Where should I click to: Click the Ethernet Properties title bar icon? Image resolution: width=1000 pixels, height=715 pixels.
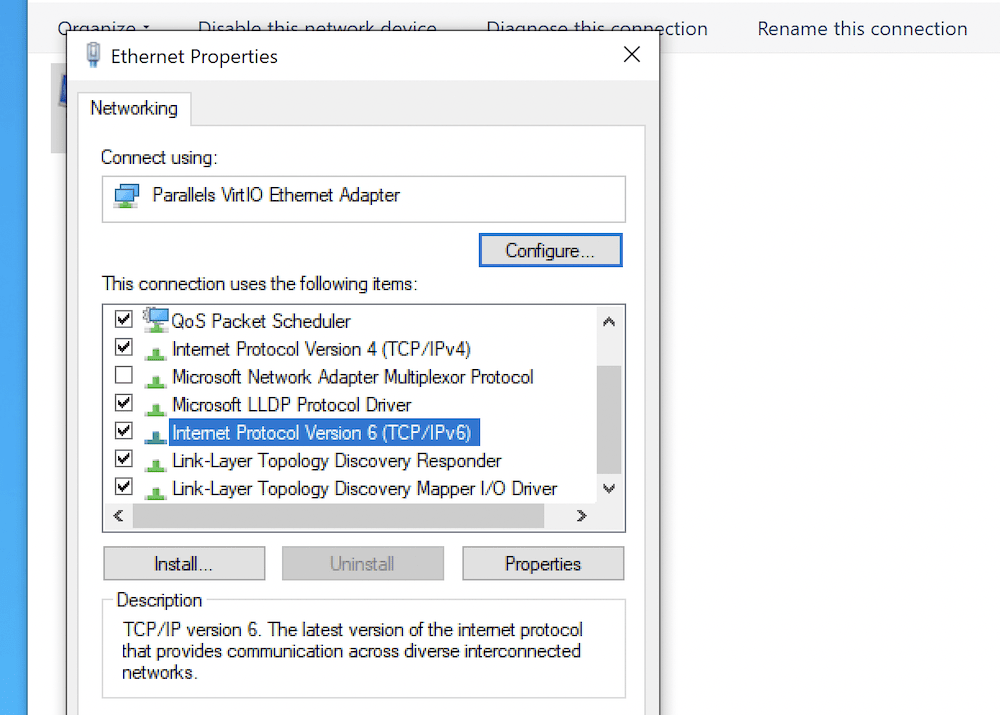(x=93, y=55)
